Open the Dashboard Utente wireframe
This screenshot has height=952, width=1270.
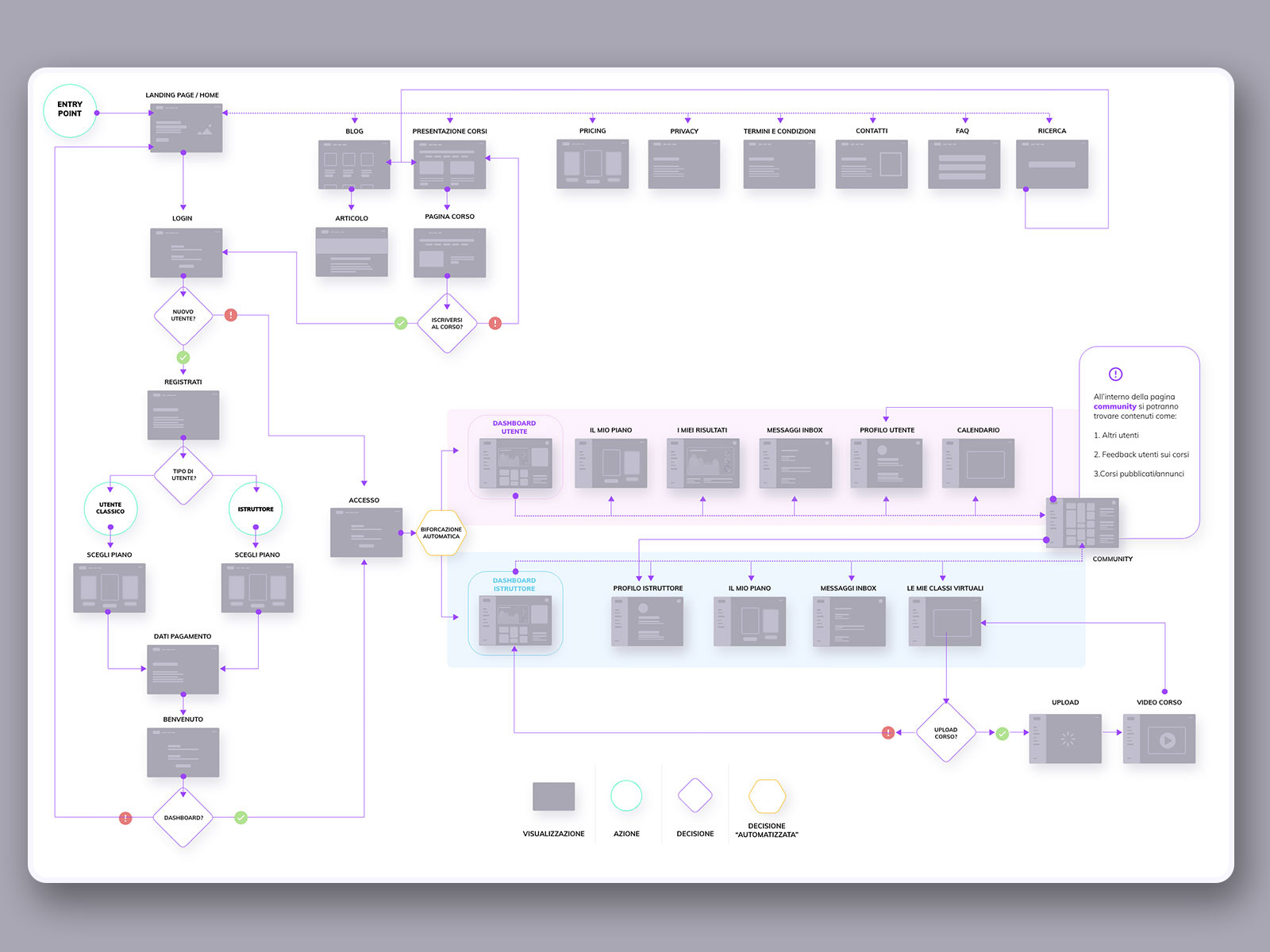coord(515,463)
